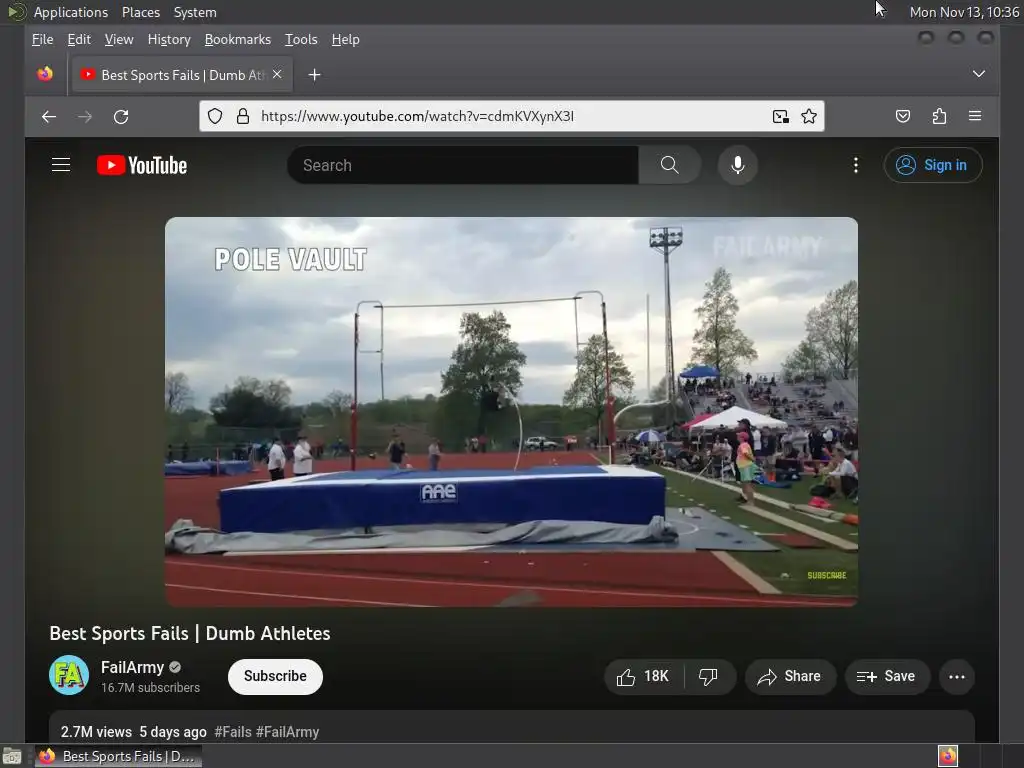
Task: Click inside the YouTube search field
Action: pyautogui.click(x=462, y=165)
